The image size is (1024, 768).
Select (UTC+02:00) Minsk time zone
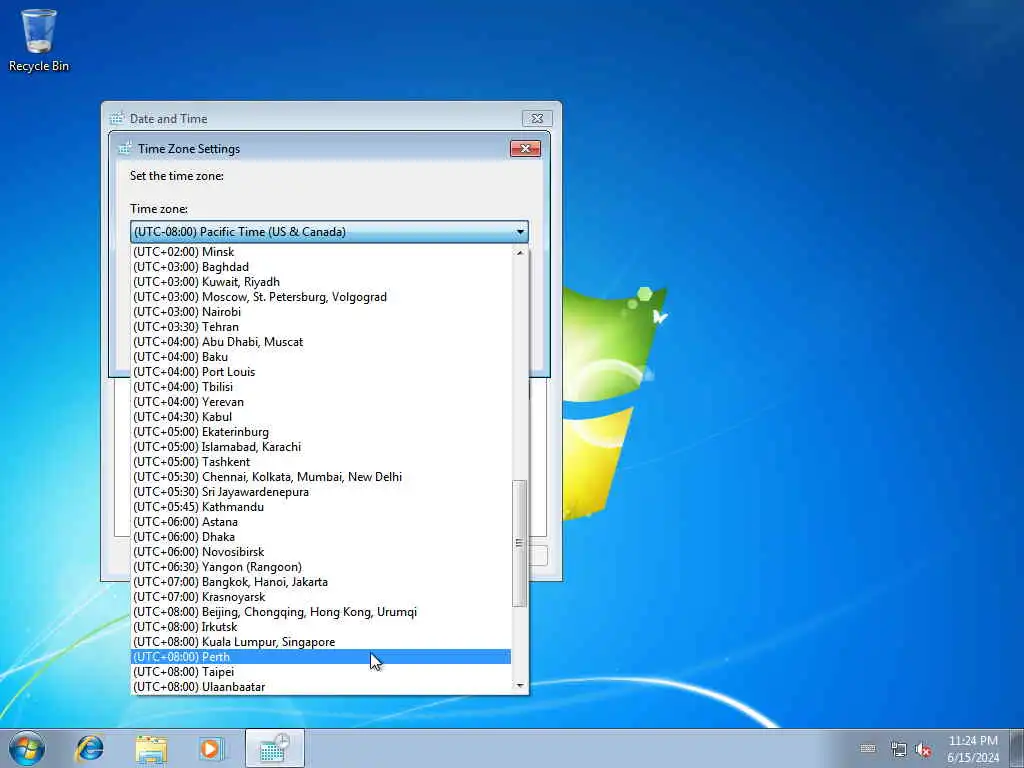pos(321,251)
